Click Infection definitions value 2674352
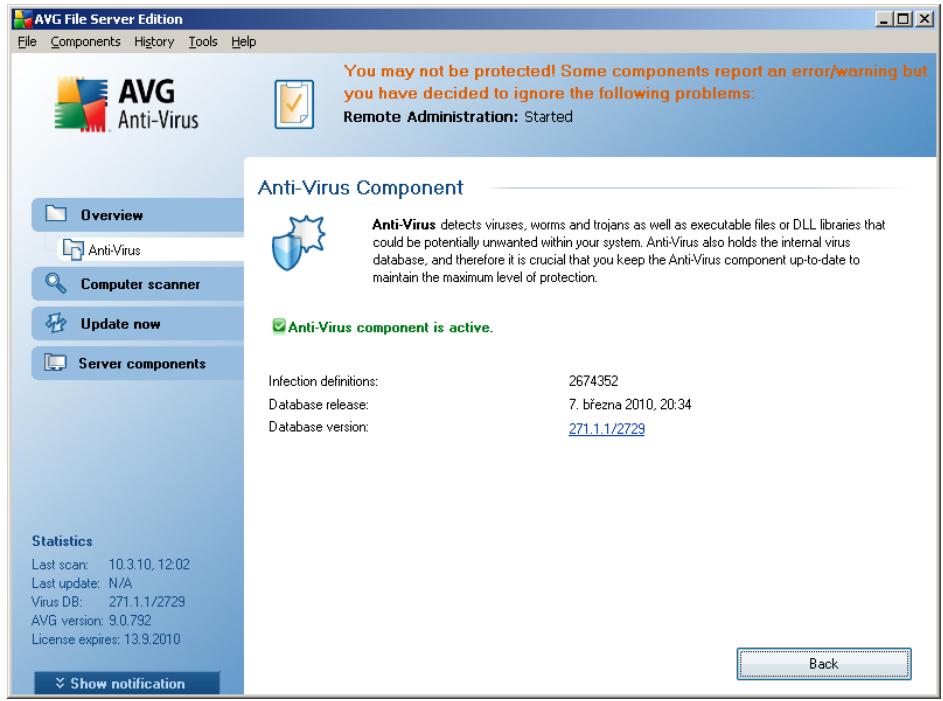 click(593, 381)
